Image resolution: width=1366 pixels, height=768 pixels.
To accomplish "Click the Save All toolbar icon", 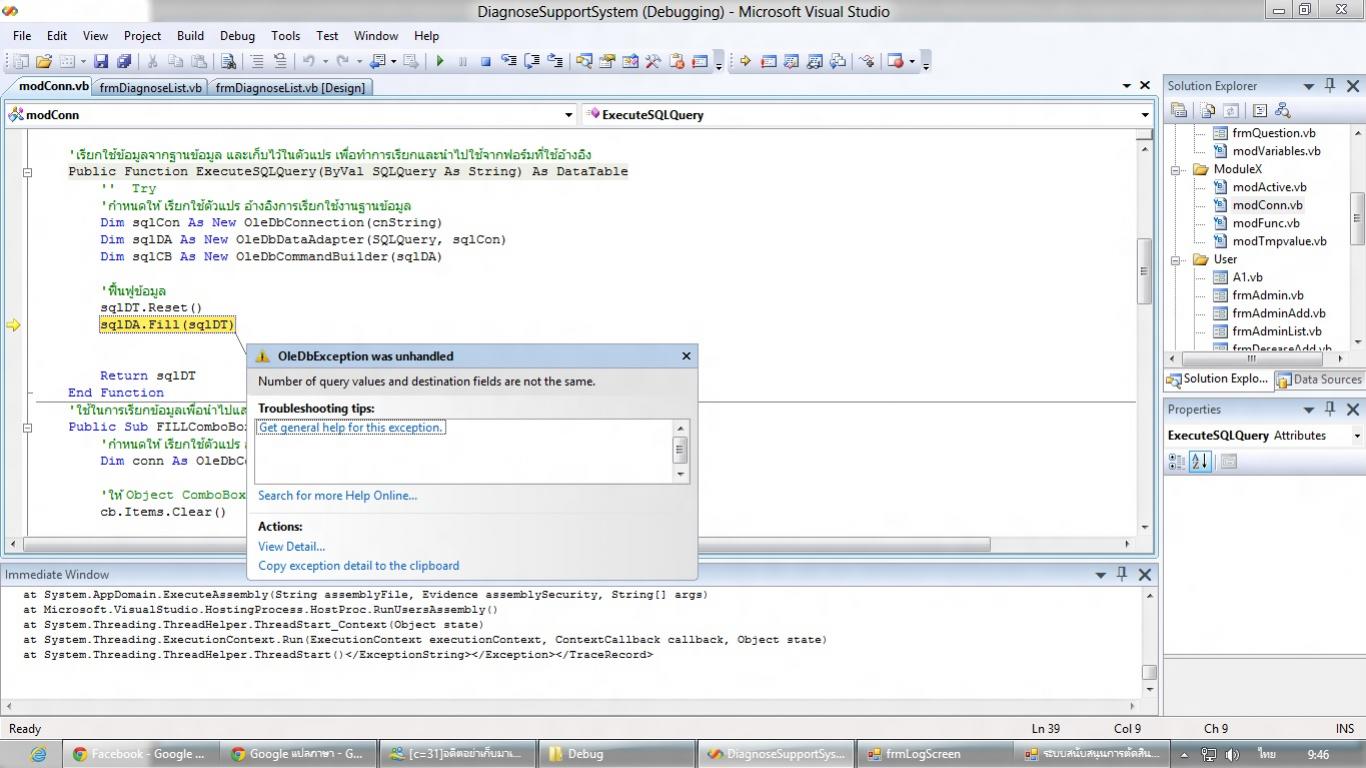I will 124,61.
